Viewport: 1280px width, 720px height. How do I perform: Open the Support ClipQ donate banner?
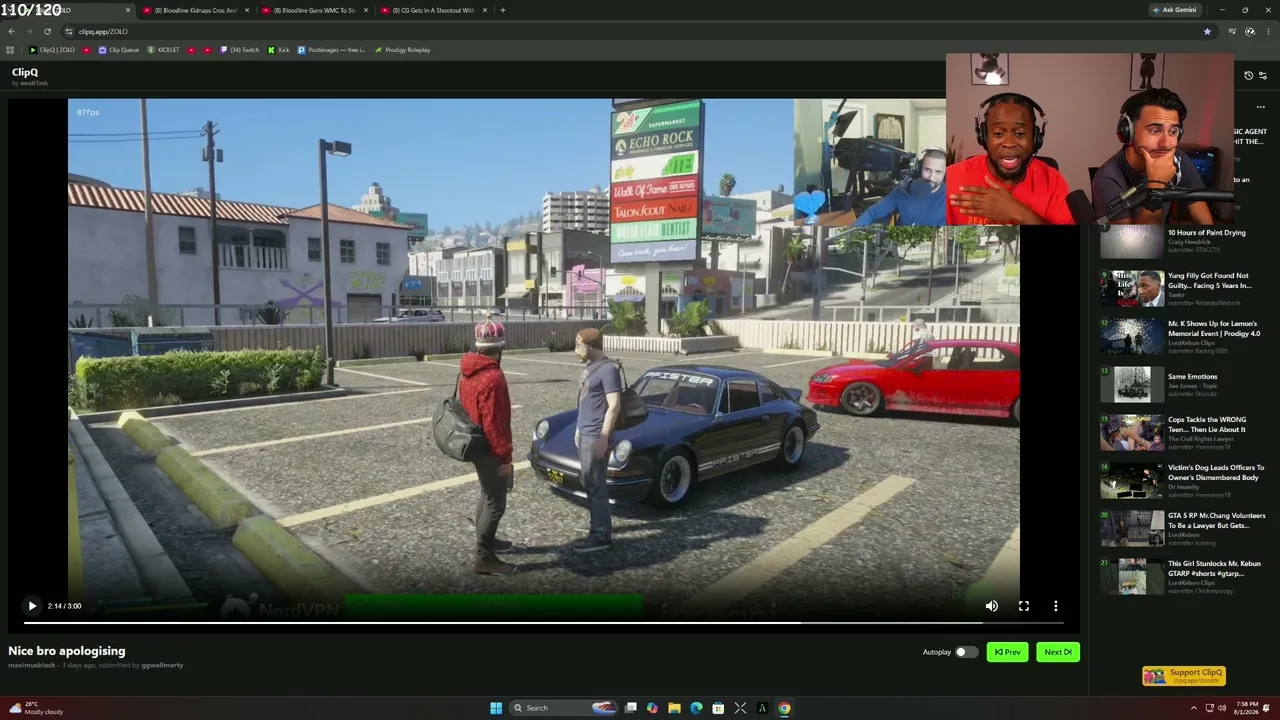1184,676
